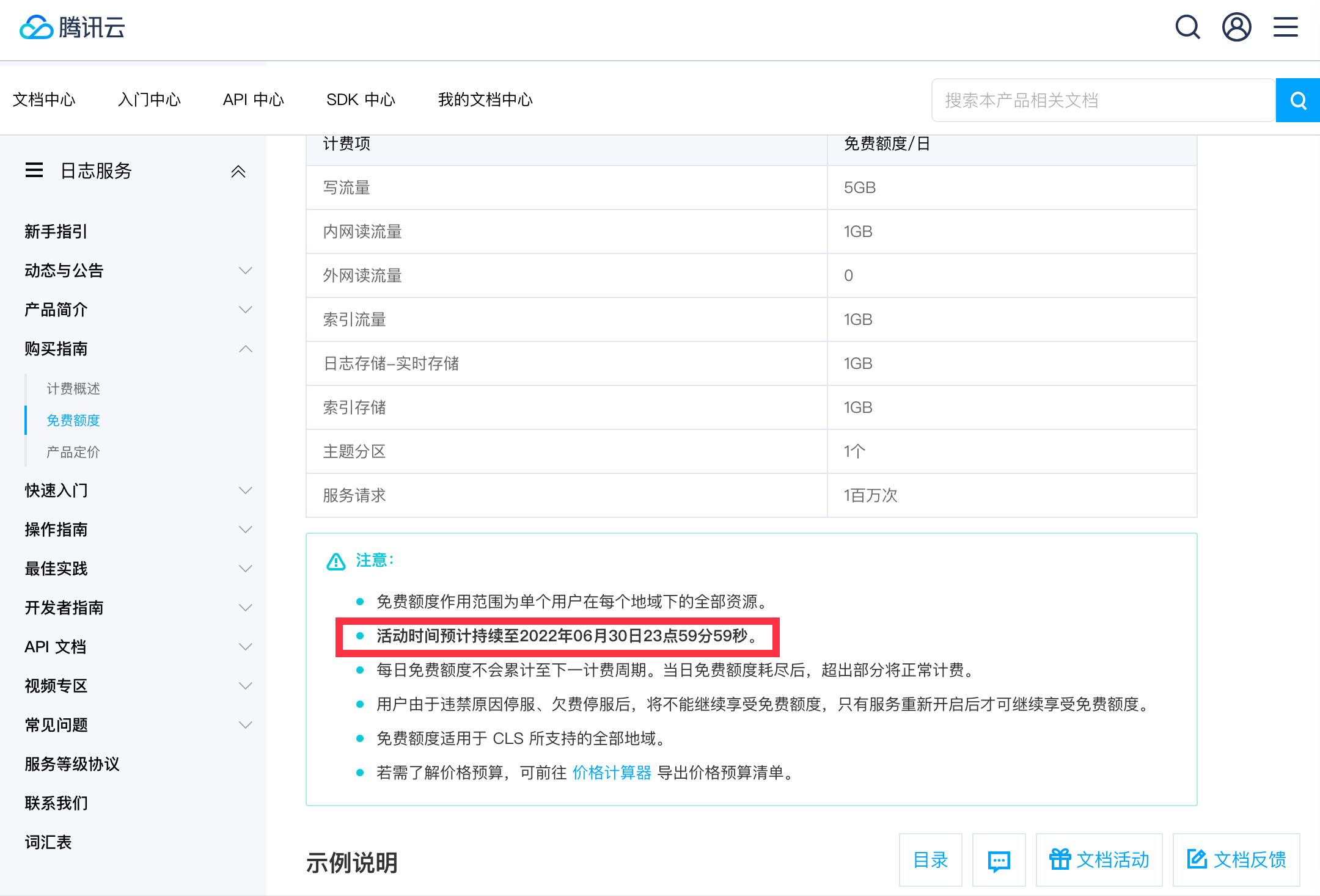The height and width of the screenshot is (896, 1320).
Task: Switch to 文档中心 in the navigation bar
Action: tap(43, 100)
